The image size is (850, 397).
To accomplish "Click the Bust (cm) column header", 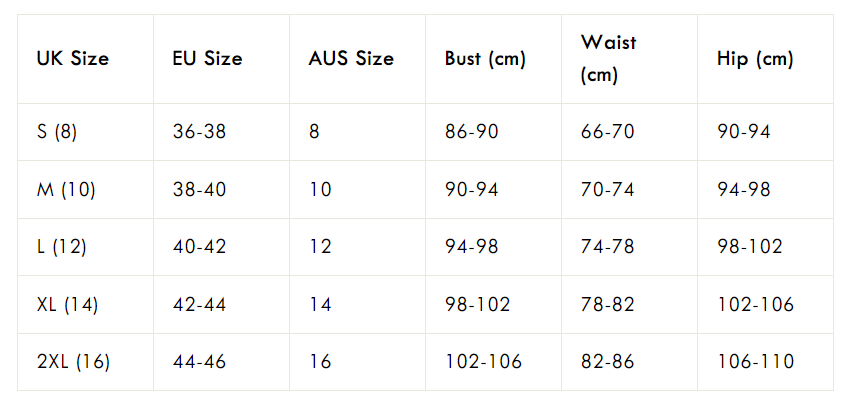I will 494,59.
